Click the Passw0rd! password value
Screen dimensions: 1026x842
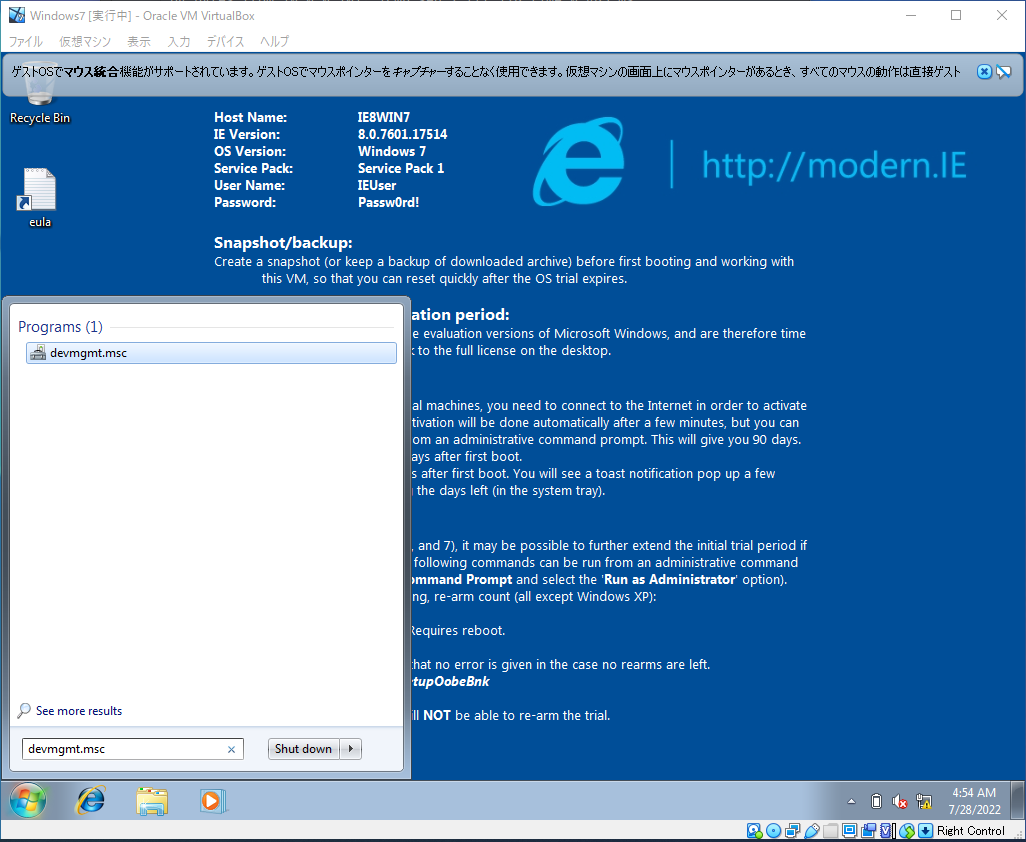389,202
